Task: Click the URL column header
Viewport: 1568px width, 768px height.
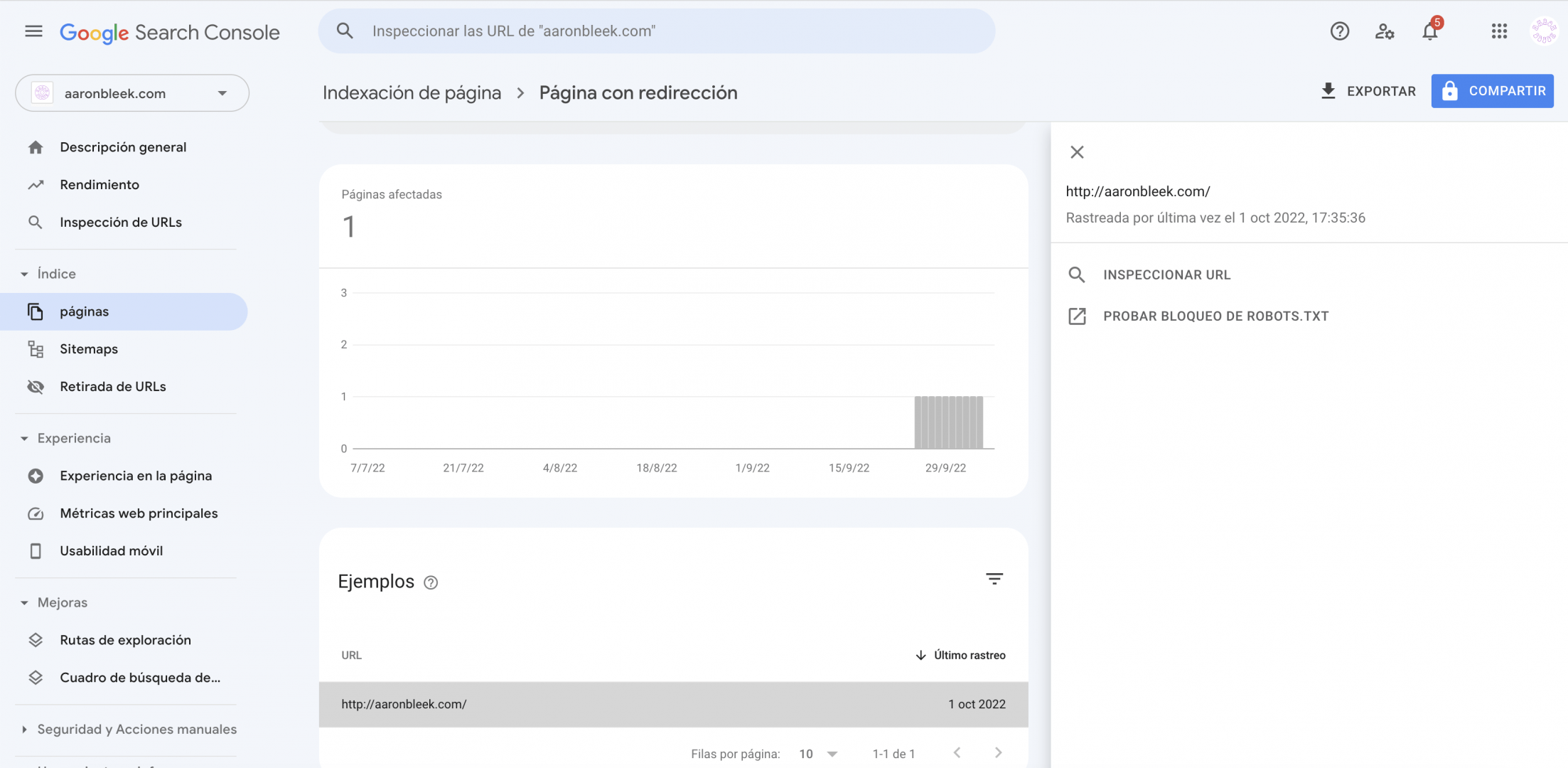Action: tap(351, 655)
